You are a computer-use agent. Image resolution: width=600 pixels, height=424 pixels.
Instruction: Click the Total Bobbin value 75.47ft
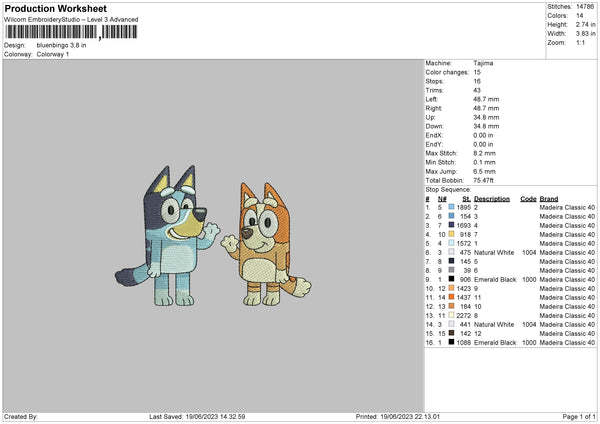(484, 180)
